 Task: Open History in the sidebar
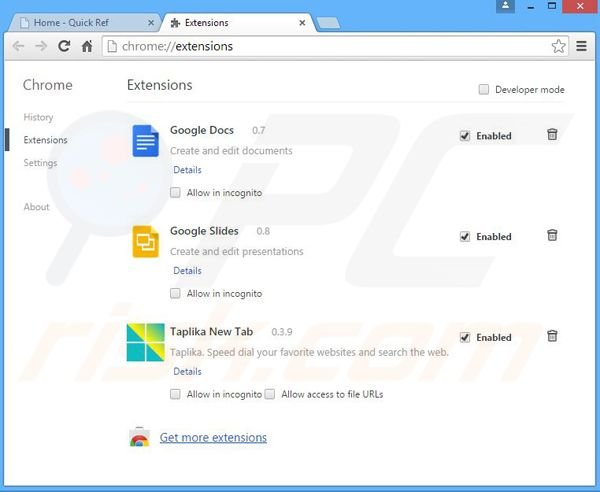coord(38,117)
